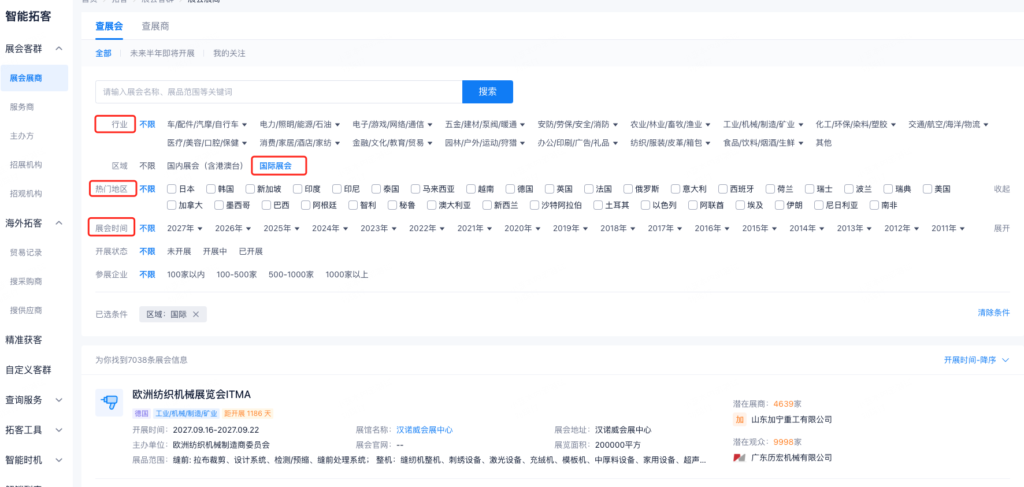The image size is (1024, 487).
Task: Focus the exhibition keyword search field
Action: point(278,92)
